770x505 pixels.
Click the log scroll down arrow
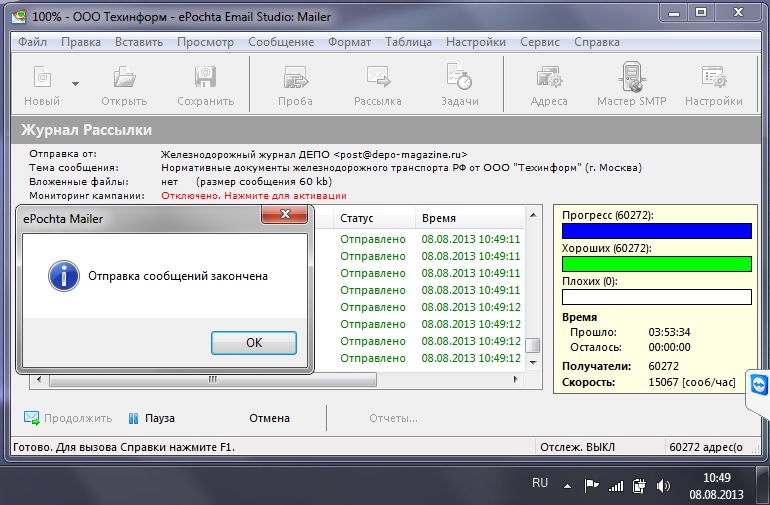pyautogui.click(x=533, y=363)
